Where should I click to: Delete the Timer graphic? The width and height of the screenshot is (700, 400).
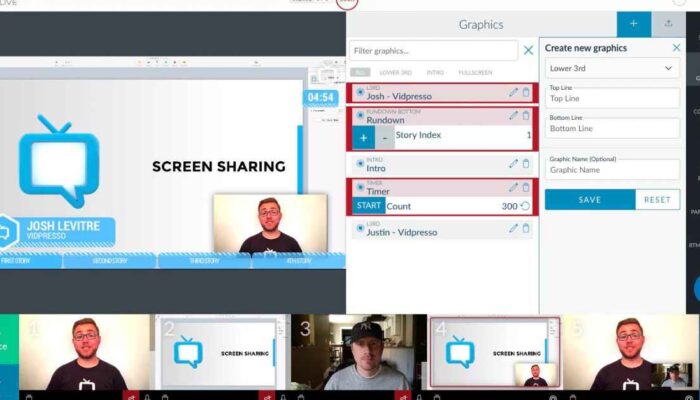526,187
